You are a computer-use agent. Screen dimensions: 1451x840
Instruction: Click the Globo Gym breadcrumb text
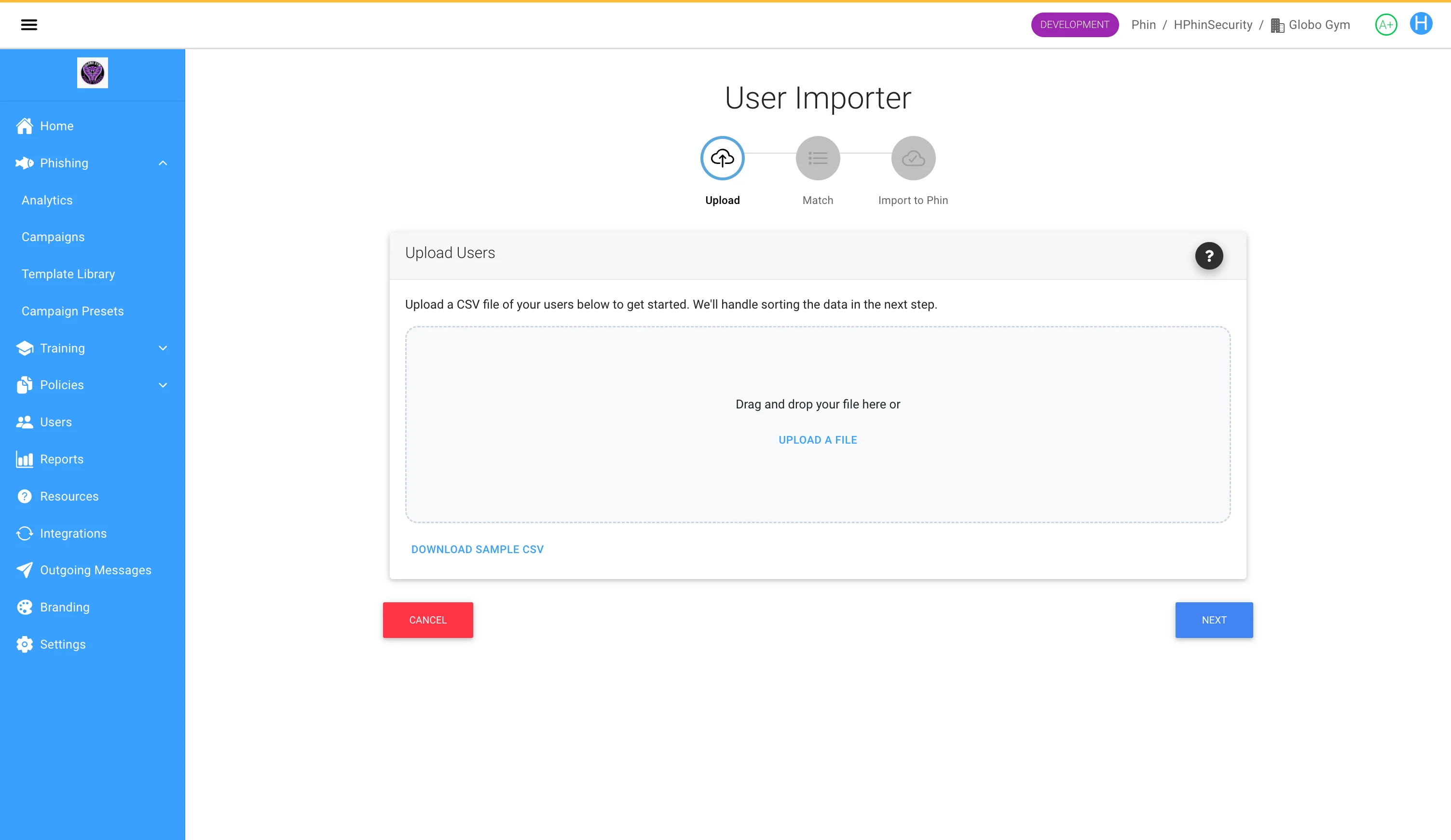tap(1319, 25)
